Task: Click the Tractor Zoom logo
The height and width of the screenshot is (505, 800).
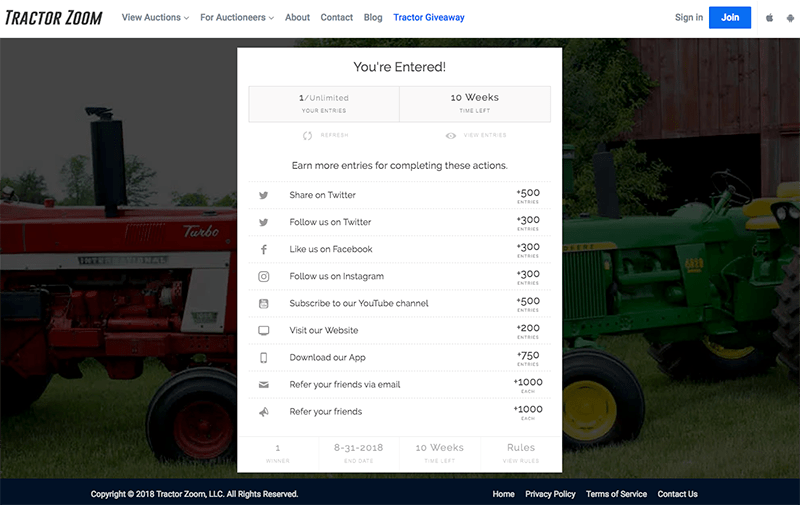Action: (54, 18)
